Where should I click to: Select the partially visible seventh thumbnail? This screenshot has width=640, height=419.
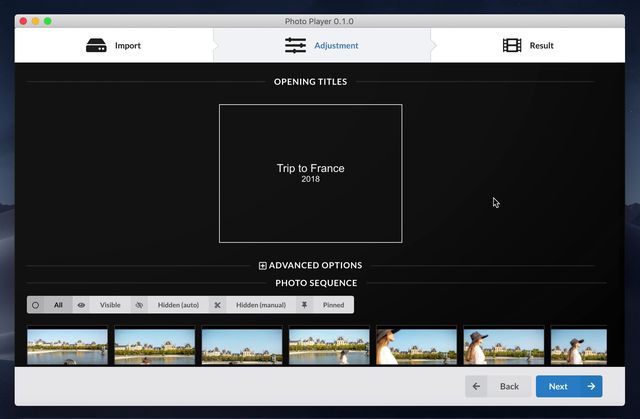click(x=579, y=346)
